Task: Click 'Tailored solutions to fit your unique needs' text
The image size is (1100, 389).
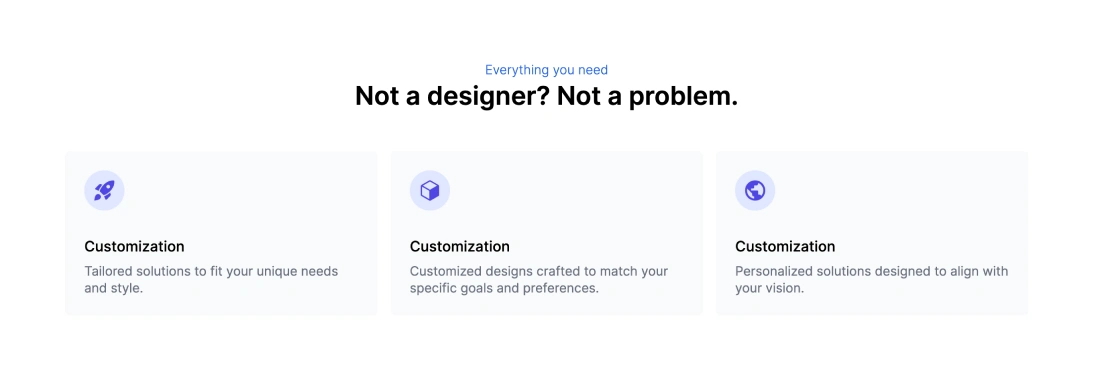Action: (211, 271)
